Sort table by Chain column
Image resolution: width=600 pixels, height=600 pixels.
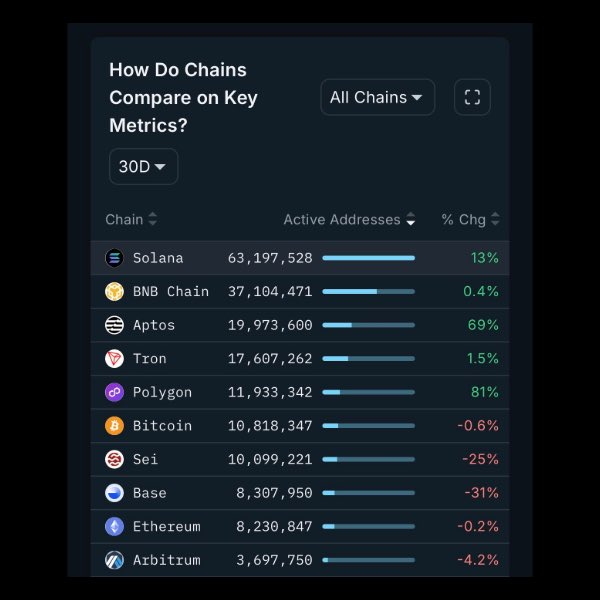tap(131, 220)
